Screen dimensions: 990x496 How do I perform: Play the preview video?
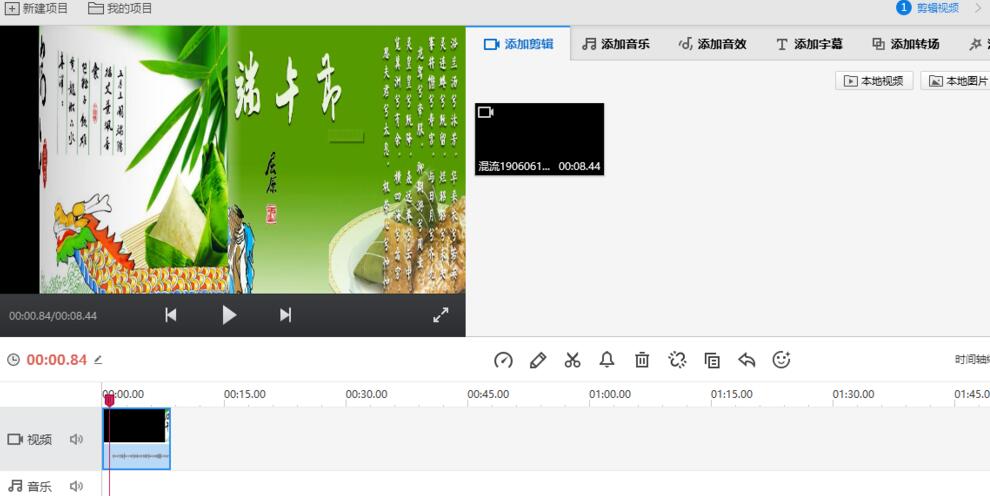pyautogui.click(x=229, y=315)
